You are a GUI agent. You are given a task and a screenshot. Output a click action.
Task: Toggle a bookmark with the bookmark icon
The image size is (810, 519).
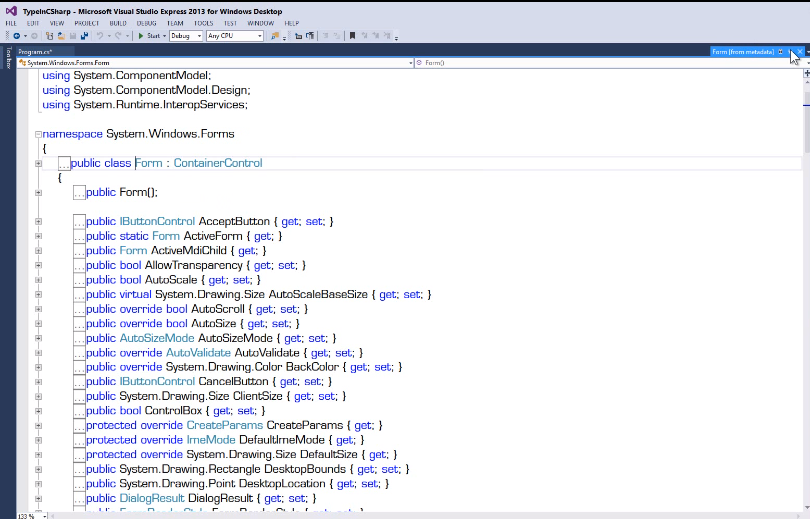click(352, 36)
